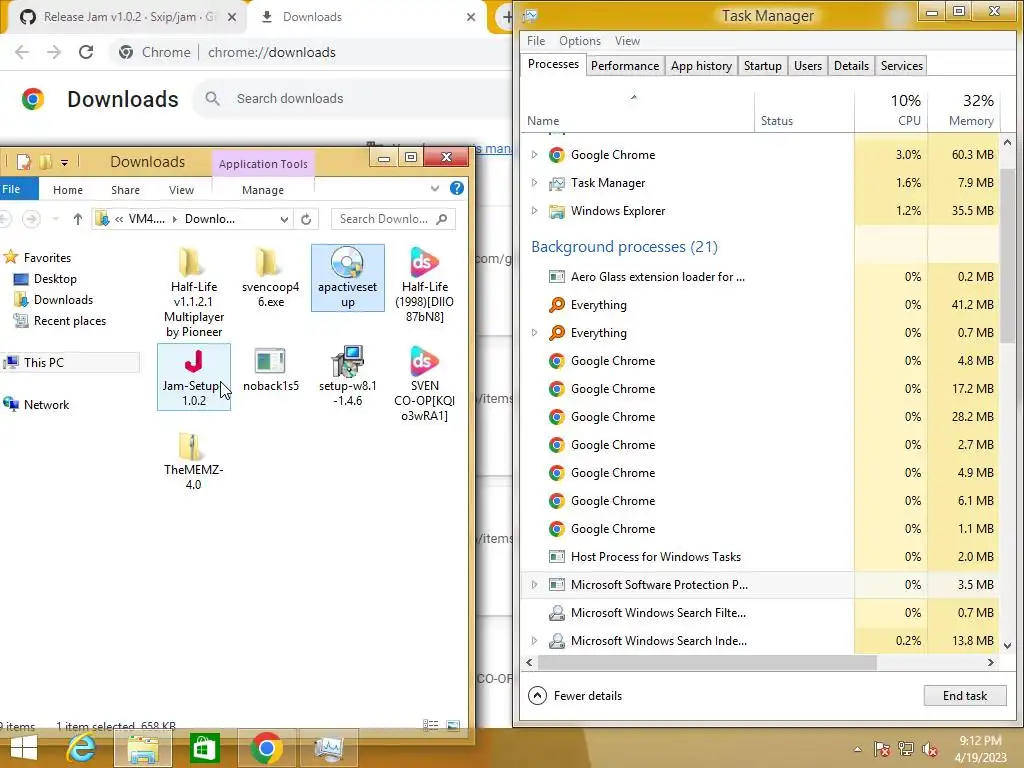This screenshot has height=768, width=1024.
Task: Open the Windows Store taskbar icon
Action: (x=204, y=748)
